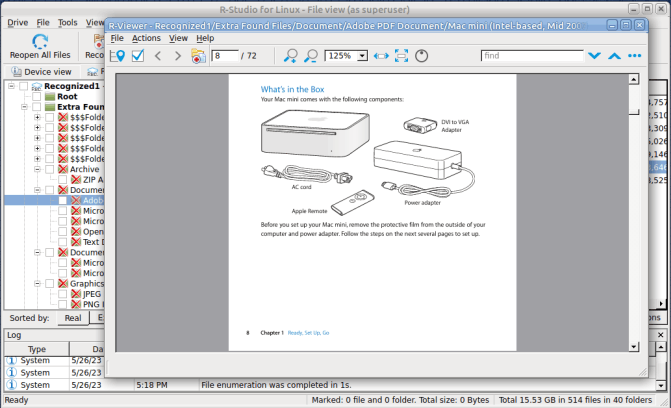Collapse the Recognized1 tree node

12,86
